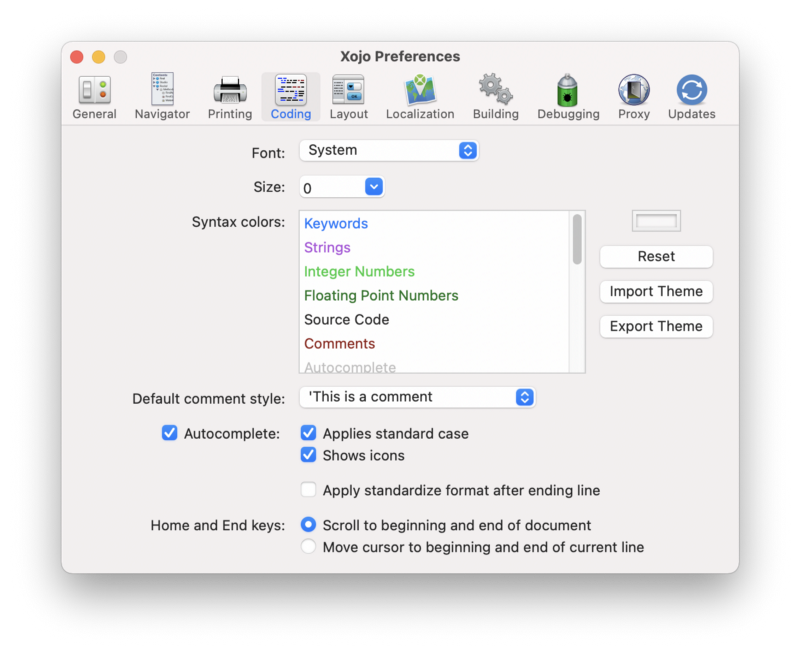Disable Shows icons checkbox
The width and height of the screenshot is (800, 654).
308,455
